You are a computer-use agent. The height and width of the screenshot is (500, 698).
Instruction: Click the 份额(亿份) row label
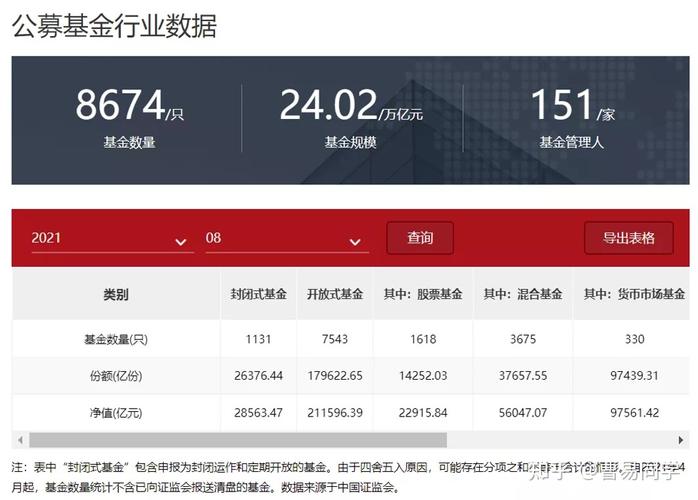tap(116, 376)
